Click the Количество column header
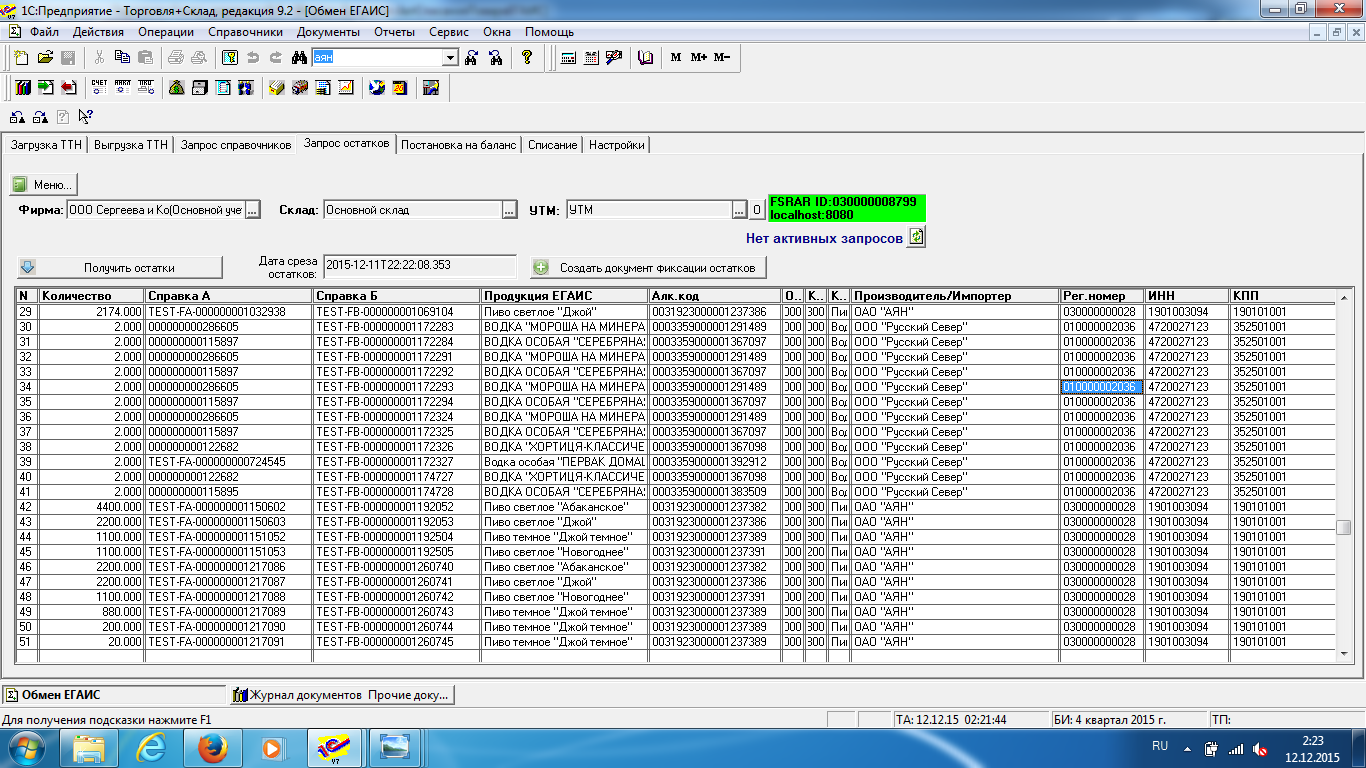Image resolution: width=1366 pixels, height=768 pixels. tap(91, 296)
